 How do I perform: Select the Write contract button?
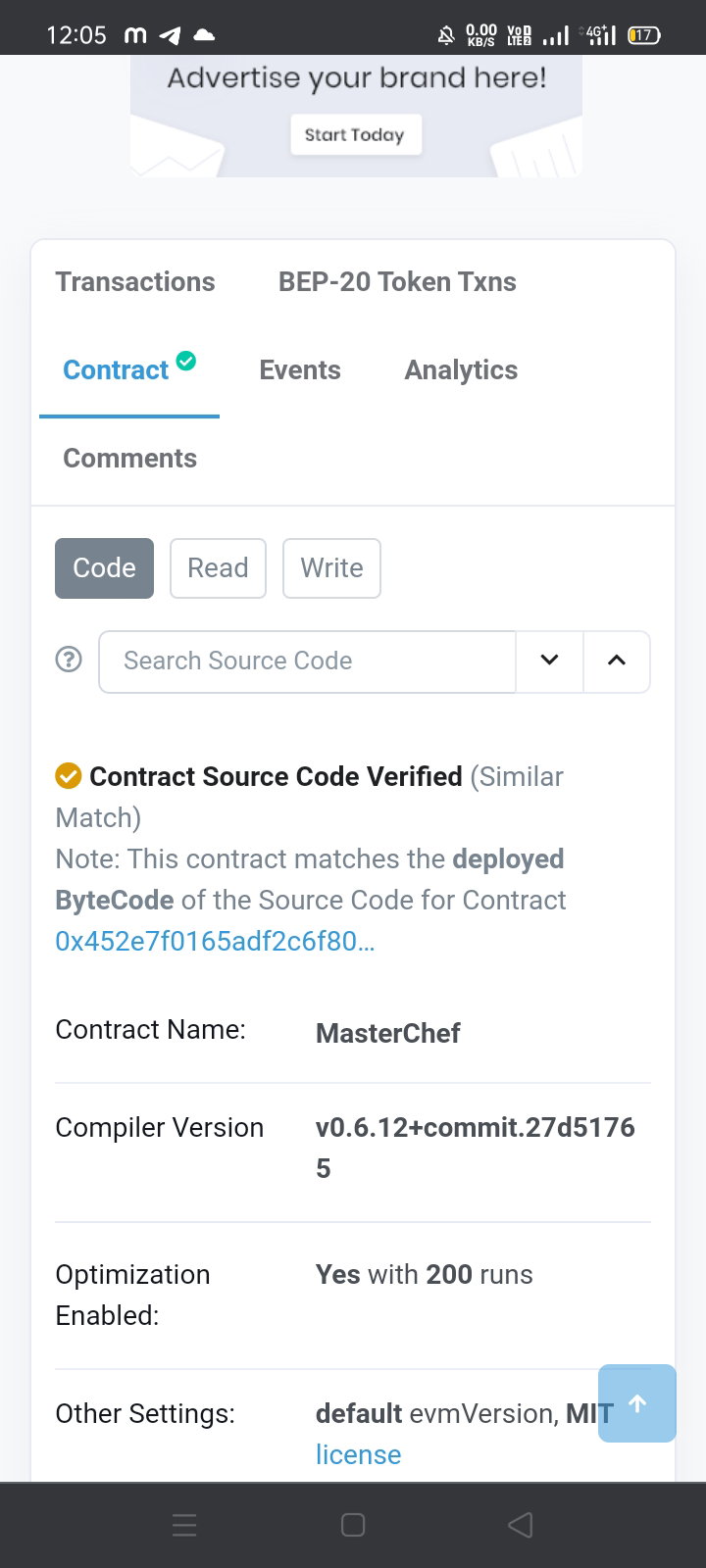(331, 568)
